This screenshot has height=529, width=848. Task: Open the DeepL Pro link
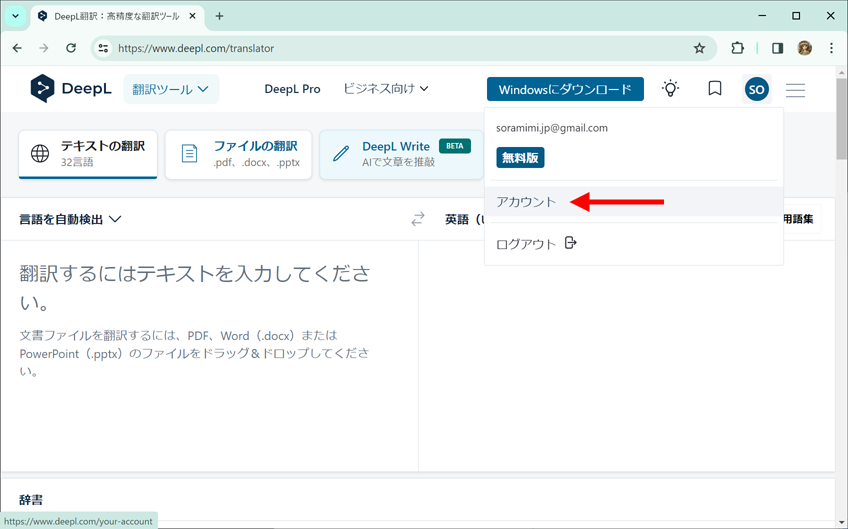[x=292, y=89]
